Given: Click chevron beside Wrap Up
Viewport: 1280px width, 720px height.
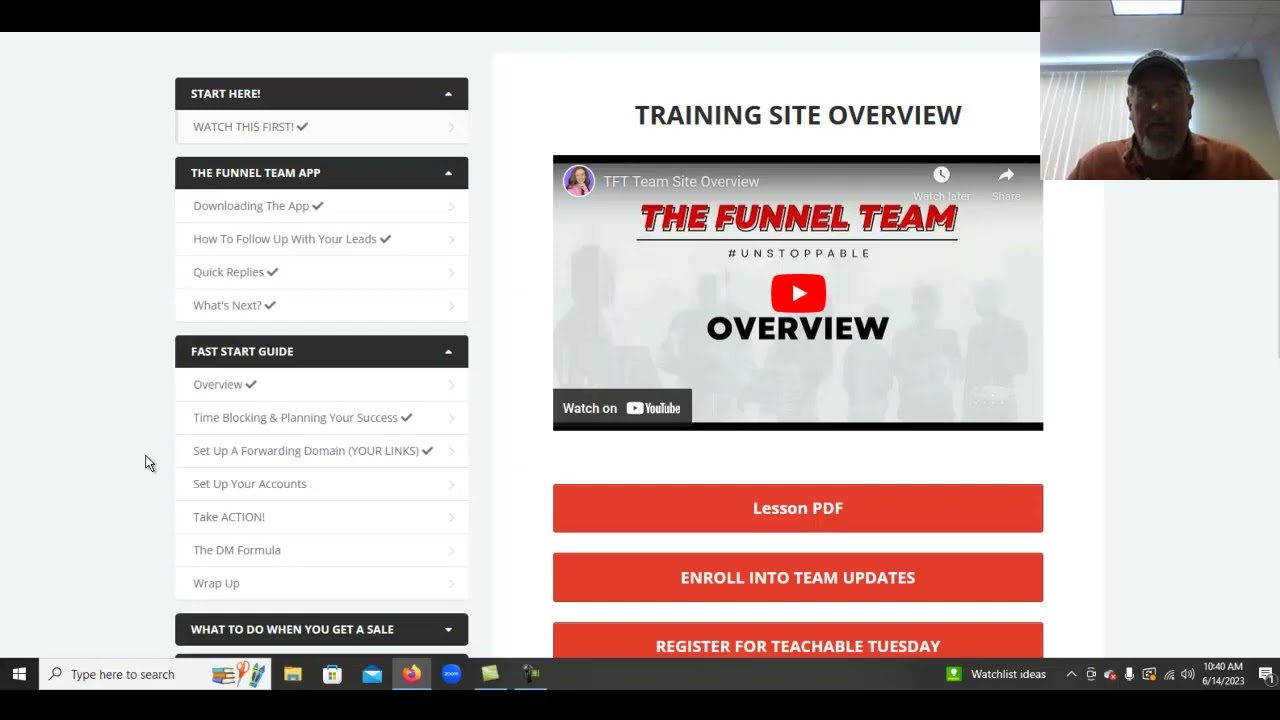Looking at the screenshot, I should tap(451, 584).
